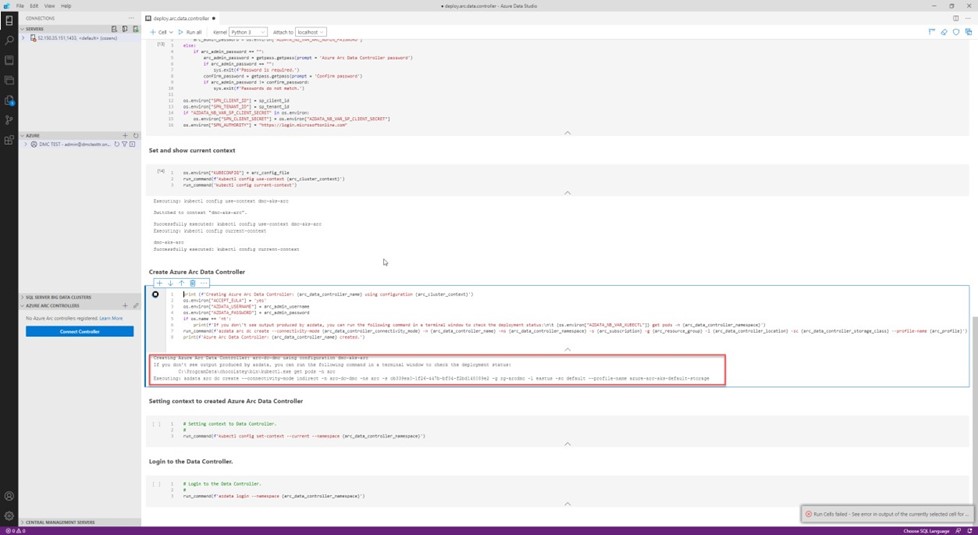Click Collapse Cells icon in notebook toolbar

pyautogui.click(x=932, y=32)
